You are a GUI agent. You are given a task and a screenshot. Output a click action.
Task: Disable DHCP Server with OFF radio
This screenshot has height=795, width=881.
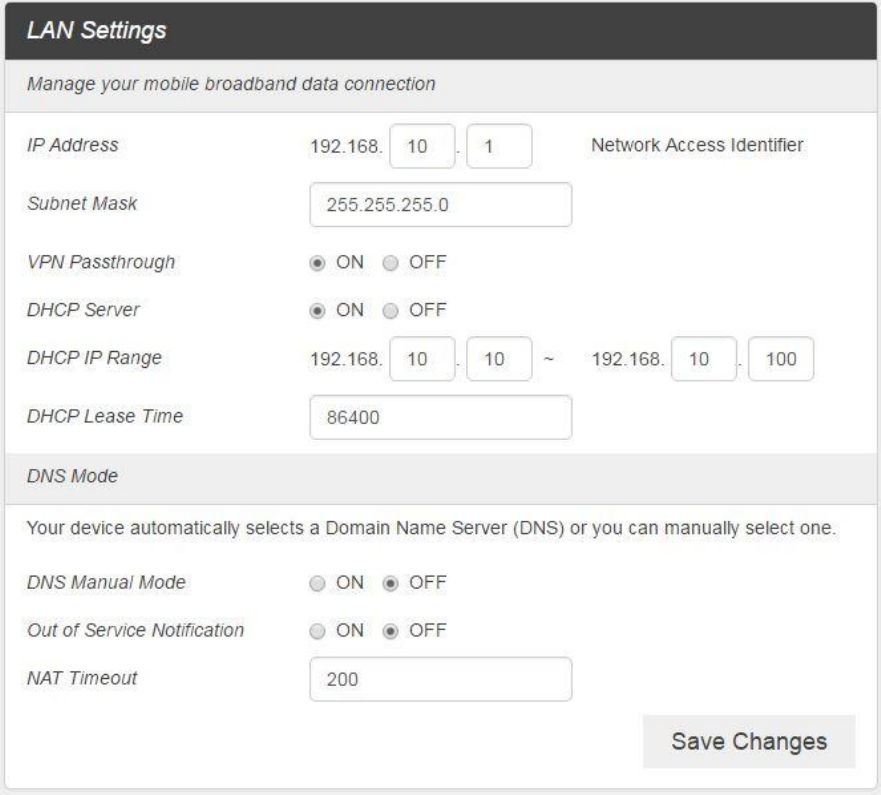(390, 310)
